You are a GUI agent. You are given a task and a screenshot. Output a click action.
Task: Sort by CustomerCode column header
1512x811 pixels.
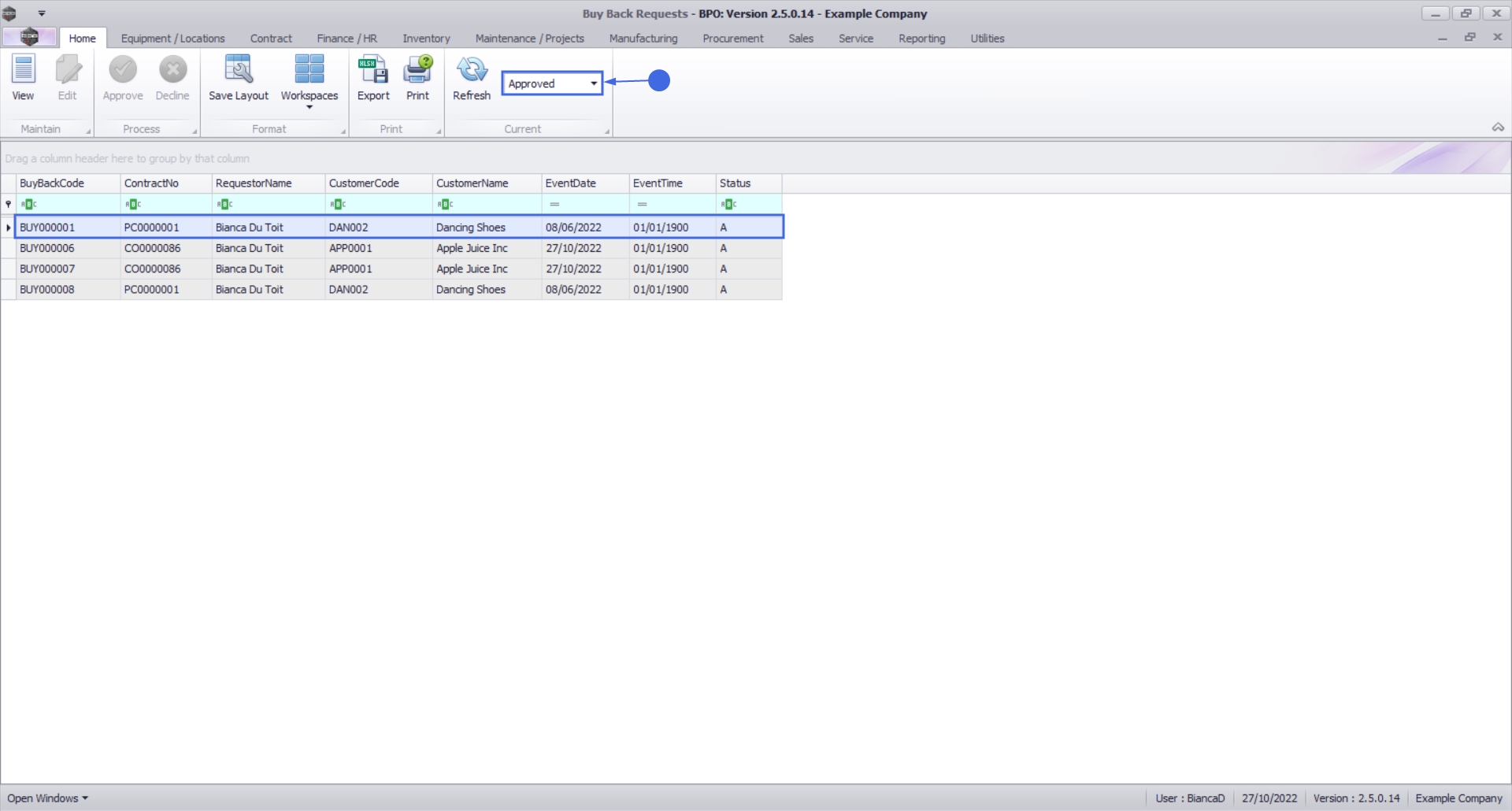tap(379, 183)
